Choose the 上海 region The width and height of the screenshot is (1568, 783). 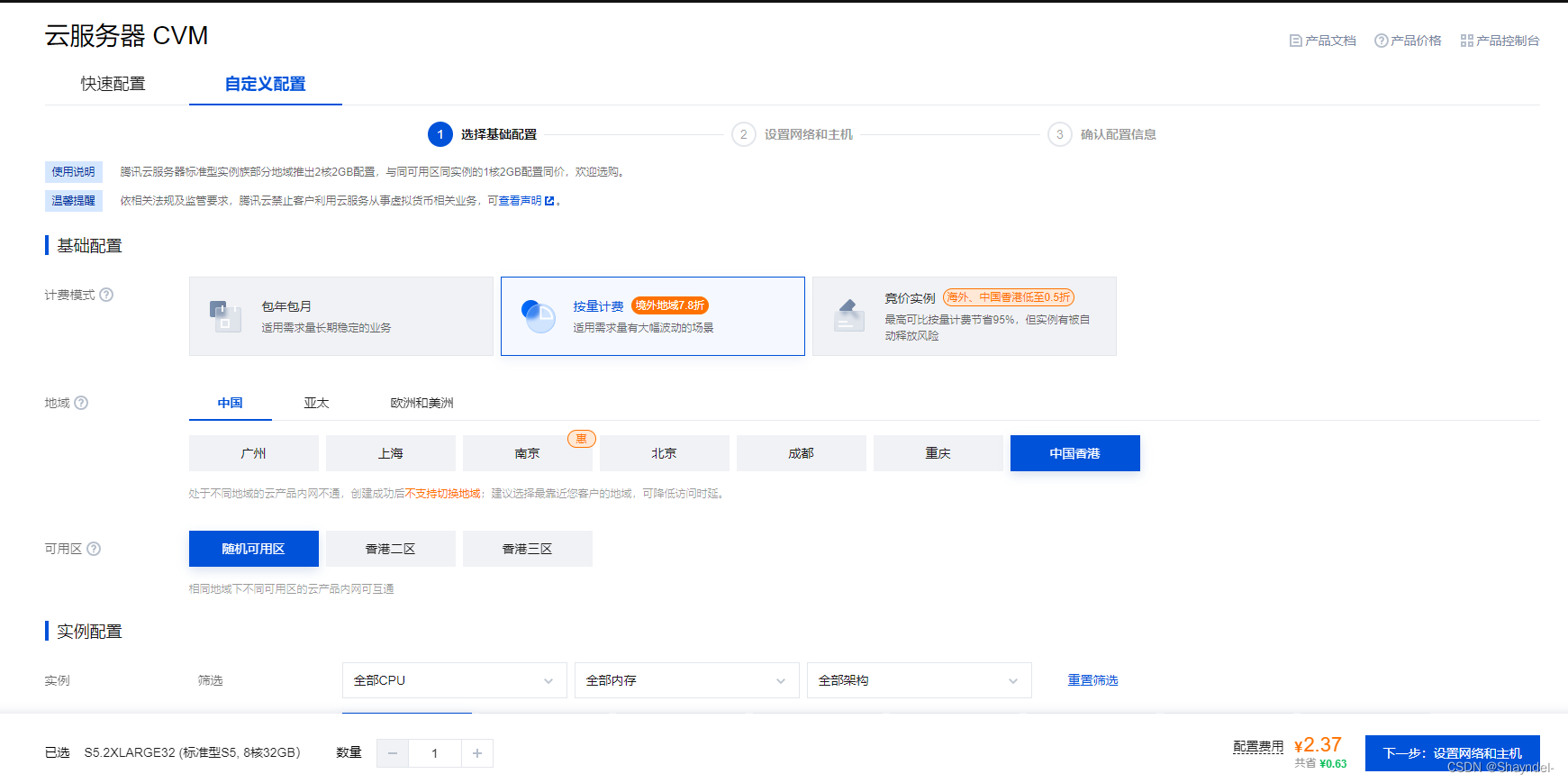point(391,453)
